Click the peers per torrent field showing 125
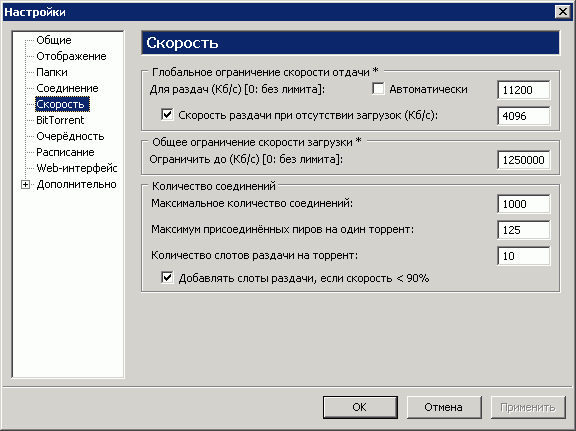576x431 pixels. (x=524, y=230)
